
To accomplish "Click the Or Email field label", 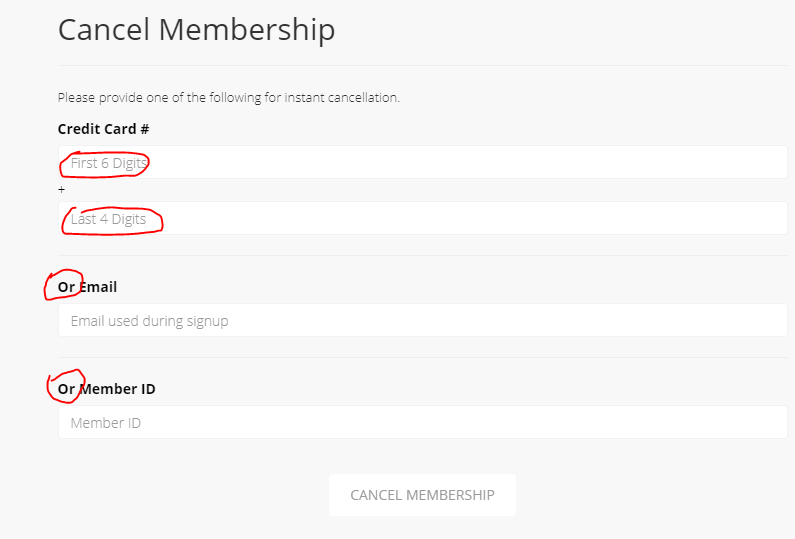I will (x=87, y=287).
